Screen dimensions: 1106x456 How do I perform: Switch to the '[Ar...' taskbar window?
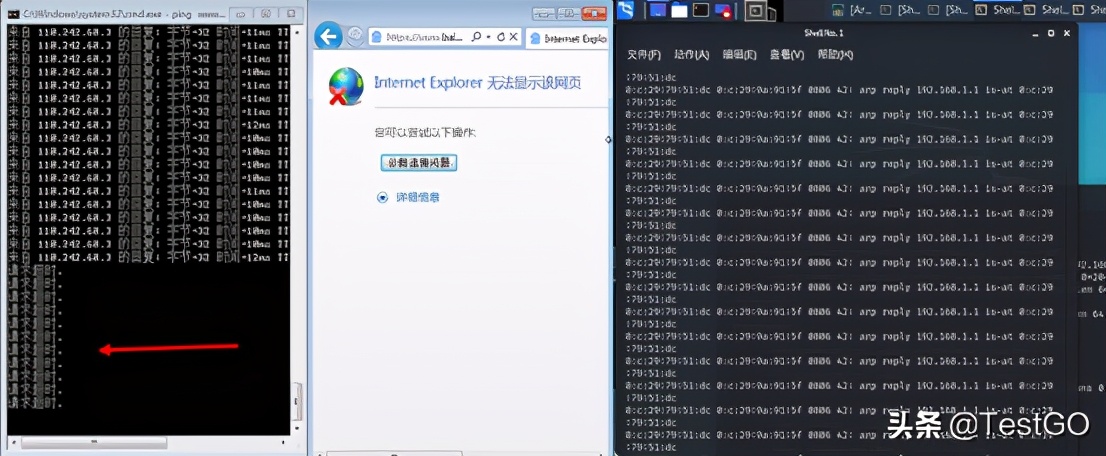click(x=852, y=10)
